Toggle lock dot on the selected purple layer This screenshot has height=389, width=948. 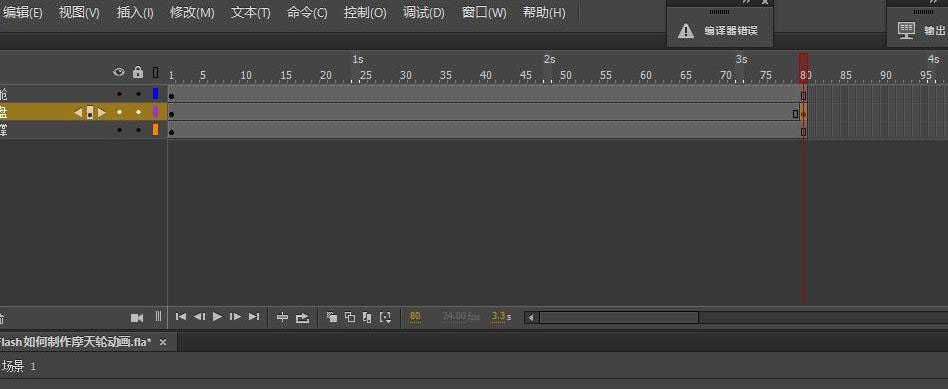pyautogui.click(x=138, y=112)
